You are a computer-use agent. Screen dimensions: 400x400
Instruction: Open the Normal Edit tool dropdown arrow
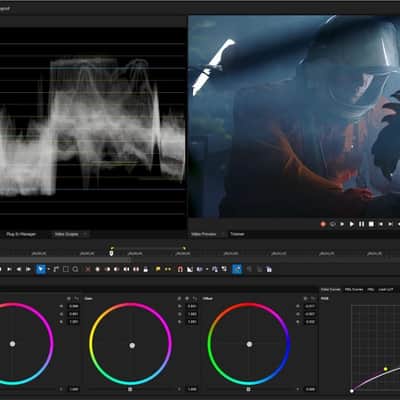click(x=49, y=269)
